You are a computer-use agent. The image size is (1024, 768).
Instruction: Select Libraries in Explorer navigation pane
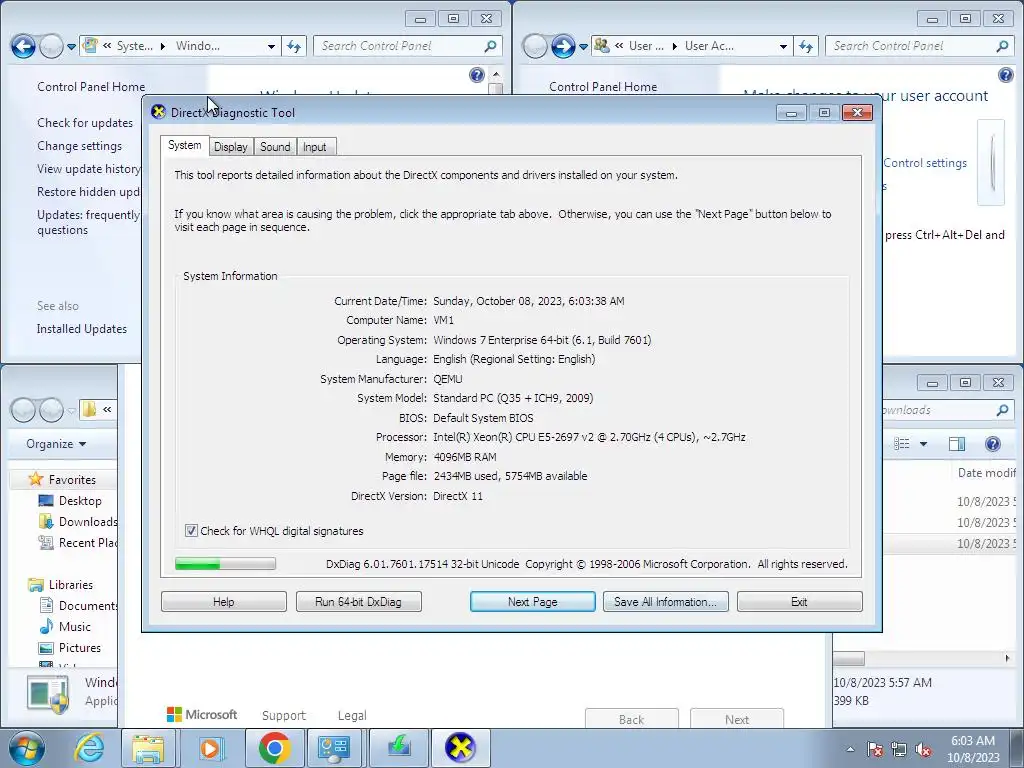71,584
